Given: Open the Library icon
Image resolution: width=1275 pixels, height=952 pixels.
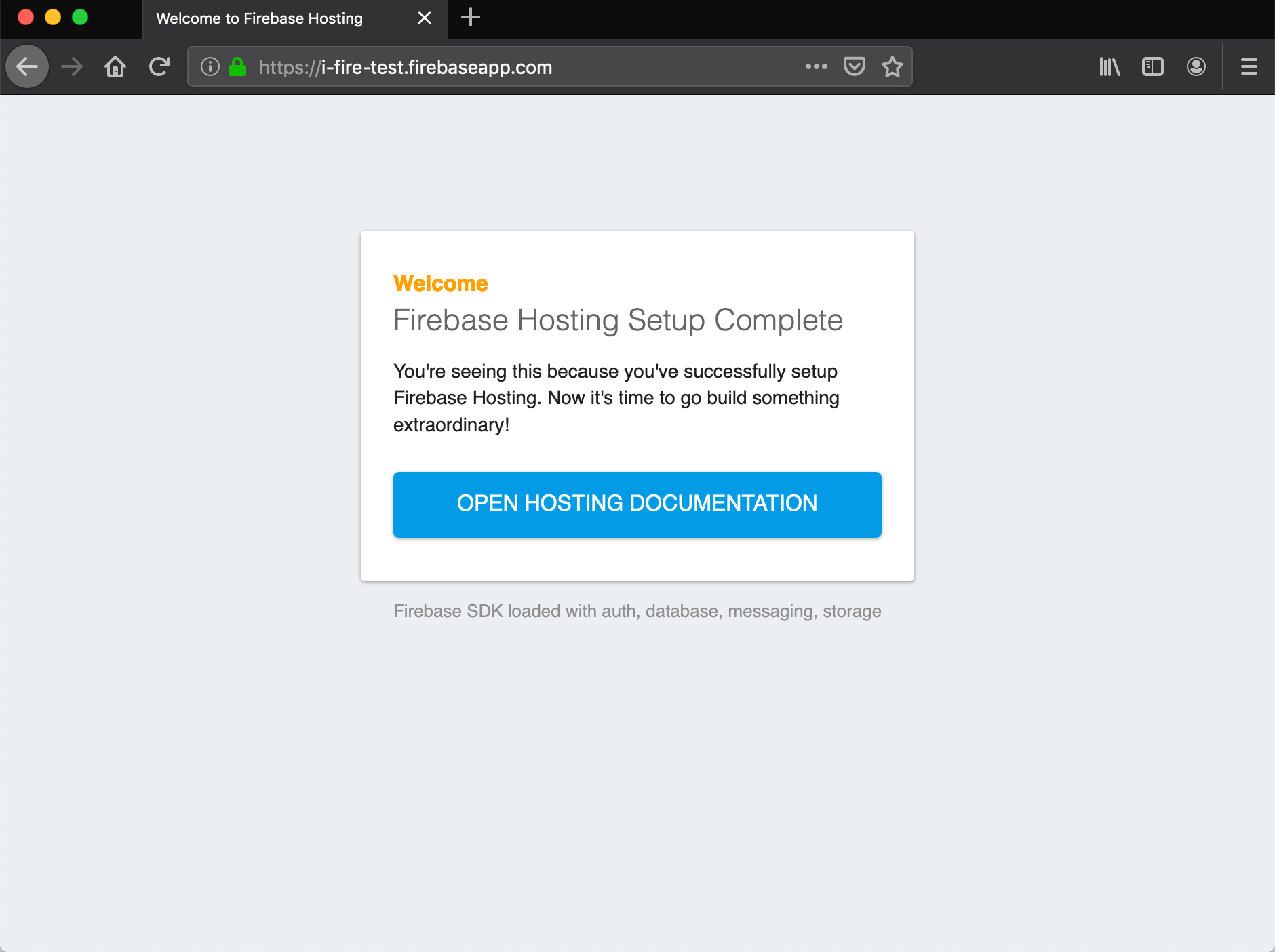Looking at the screenshot, I should click(1110, 66).
